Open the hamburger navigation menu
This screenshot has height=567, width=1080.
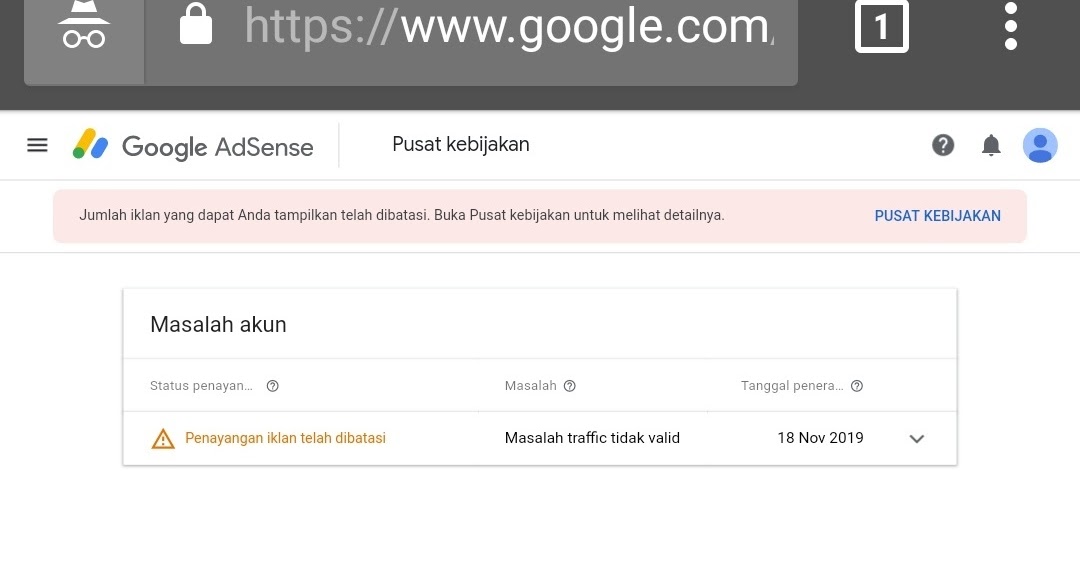pyautogui.click(x=37, y=145)
